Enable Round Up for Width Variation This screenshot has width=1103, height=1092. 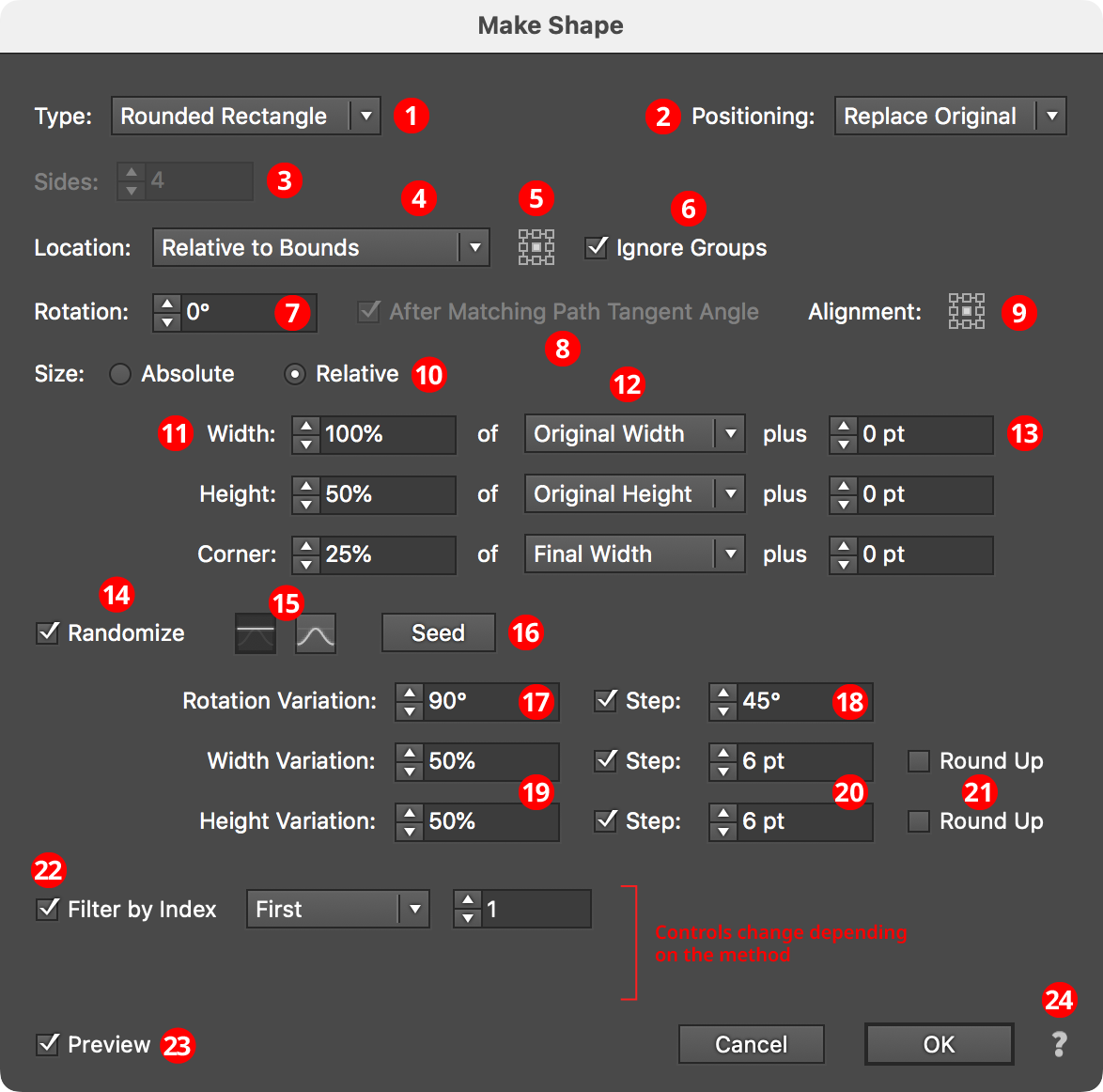click(918, 761)
